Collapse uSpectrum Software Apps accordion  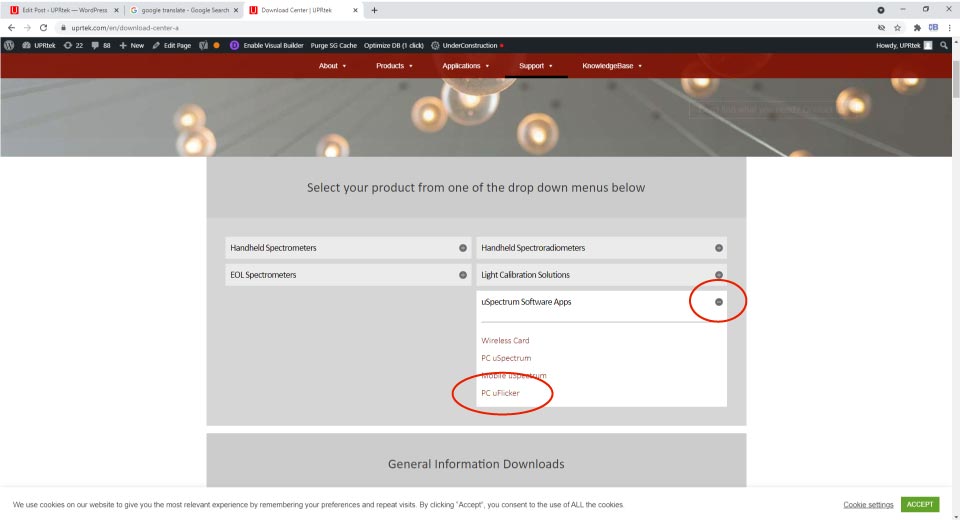pos(601,302)
